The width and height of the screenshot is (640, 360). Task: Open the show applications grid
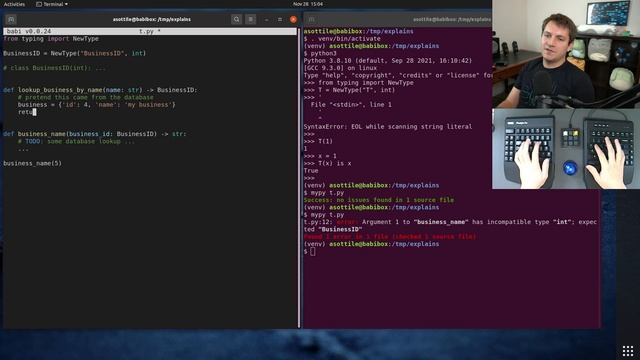pyautogui.click(x=628, y=351)
